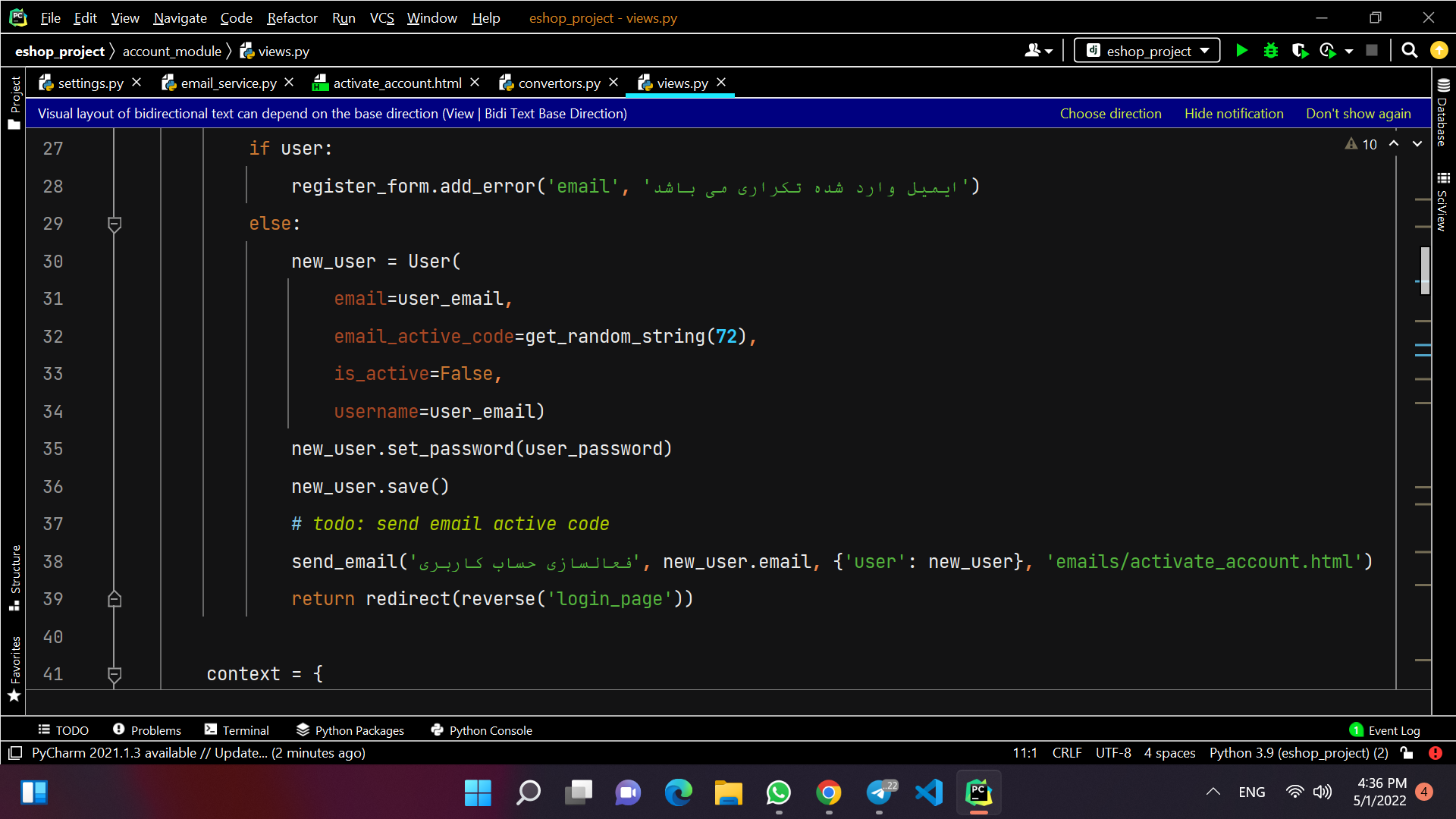The width and height of the screenshot is (1456, 819).
Task: Click the red error indicator in the status bar
Action: [1436, 753]
